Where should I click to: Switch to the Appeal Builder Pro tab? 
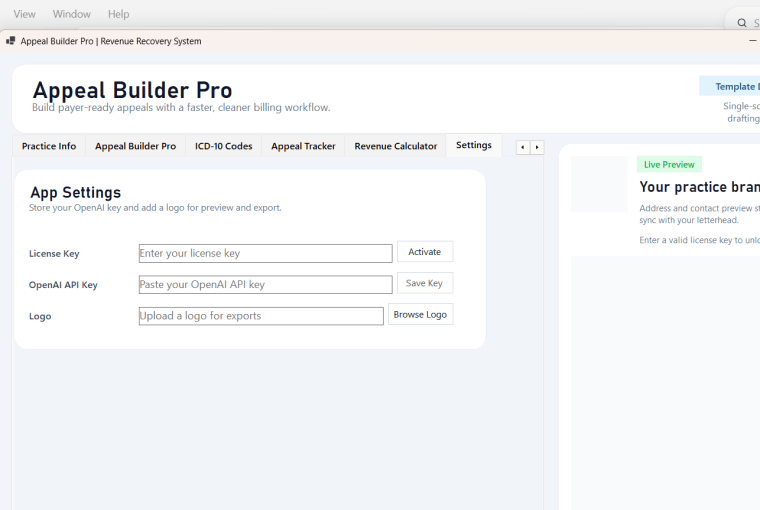pyautogui.click(x=135, y=146)
